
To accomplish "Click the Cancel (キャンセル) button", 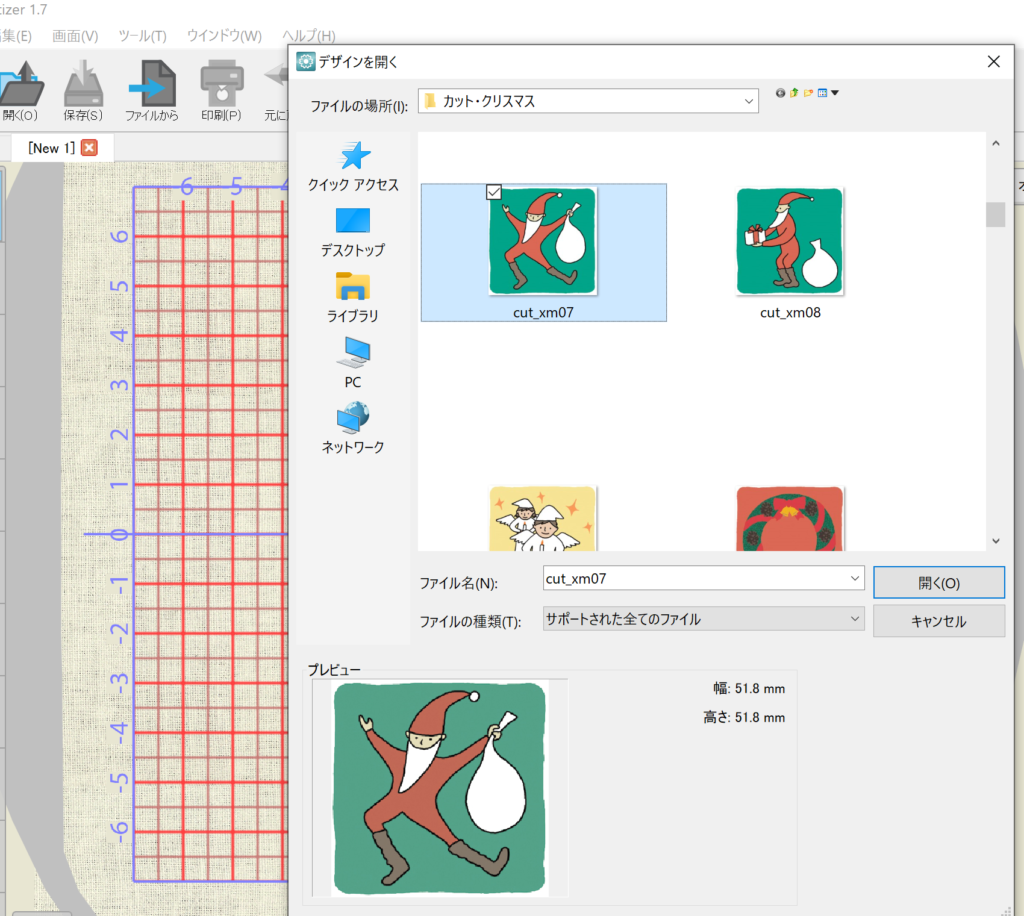I will pos(938,621).
